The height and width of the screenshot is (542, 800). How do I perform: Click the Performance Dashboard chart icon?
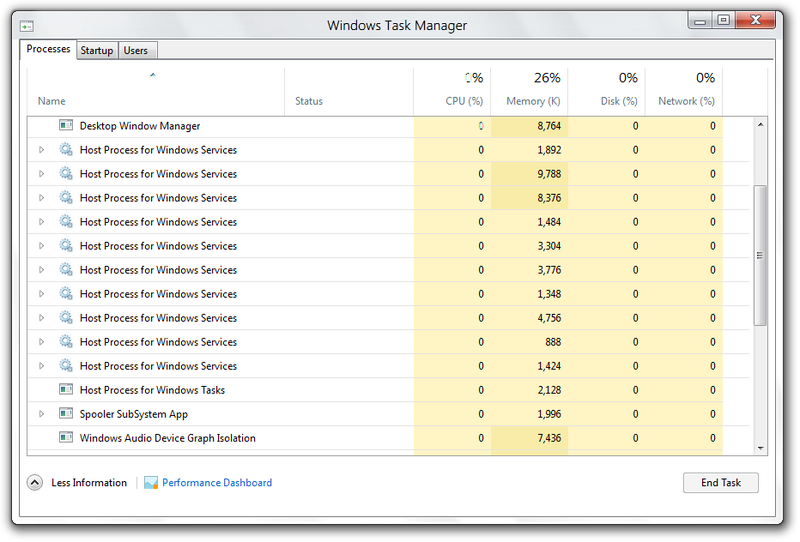(x=151, y=482)
